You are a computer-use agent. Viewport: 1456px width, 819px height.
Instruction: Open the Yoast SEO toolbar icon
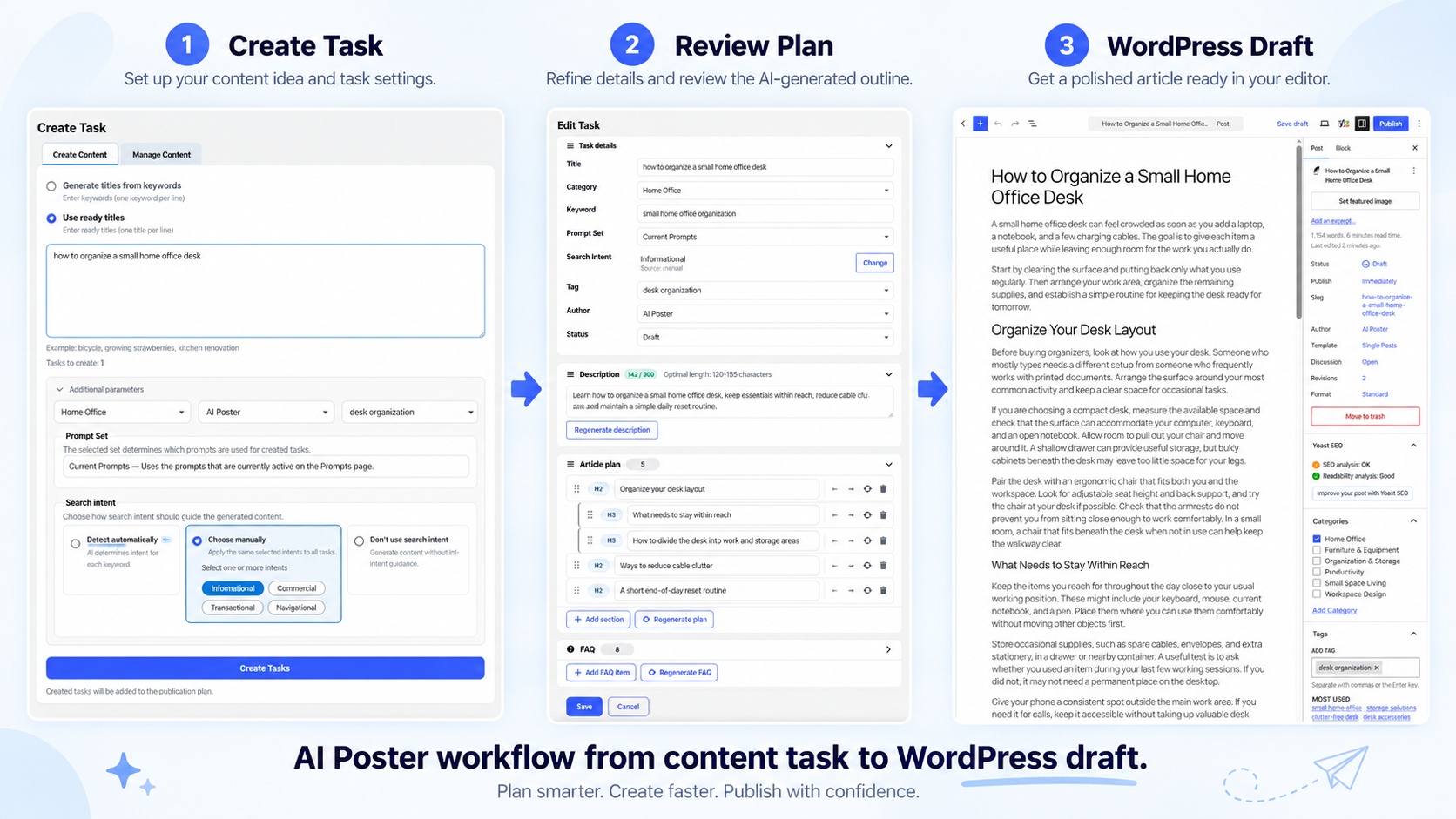point(1344,124)
